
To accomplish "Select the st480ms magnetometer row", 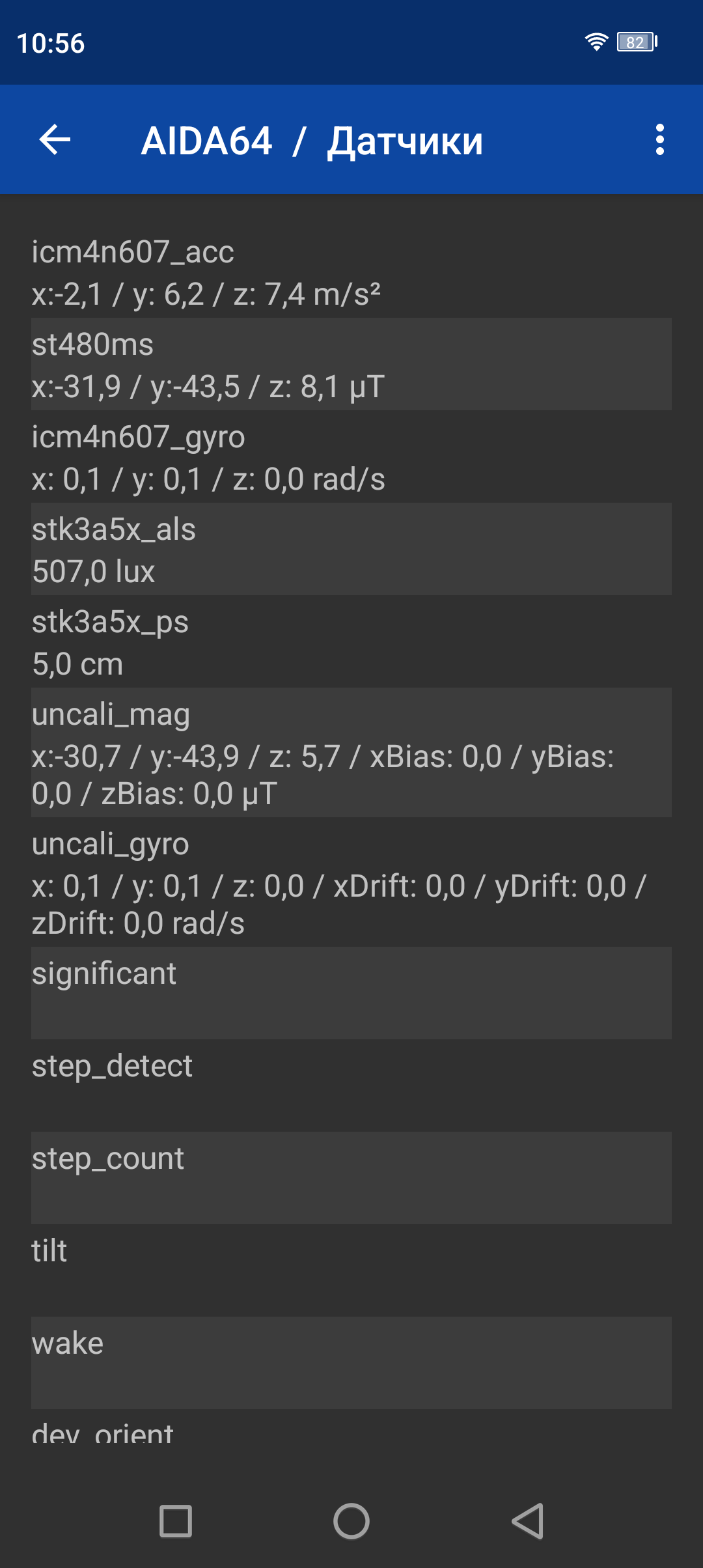I will [351, 365].
